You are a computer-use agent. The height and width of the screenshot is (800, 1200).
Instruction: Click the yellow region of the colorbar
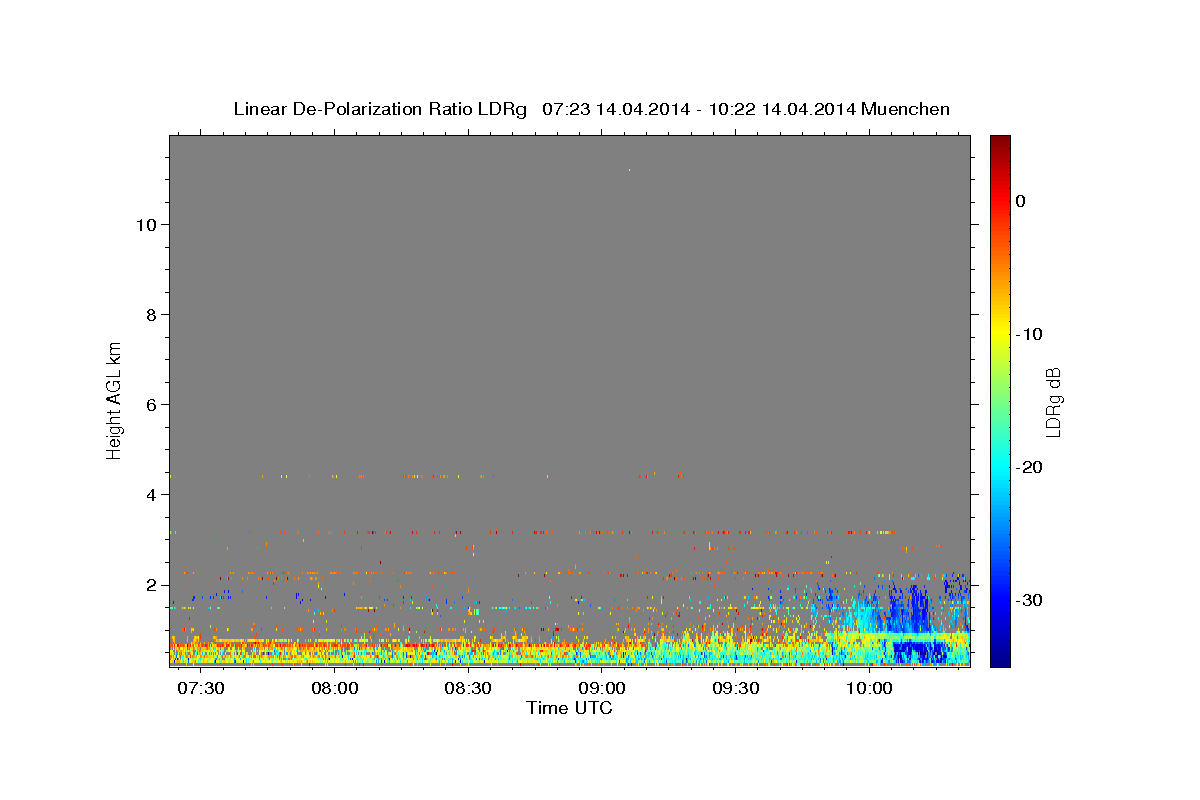pyautogui.click(x=1000, y=334)
